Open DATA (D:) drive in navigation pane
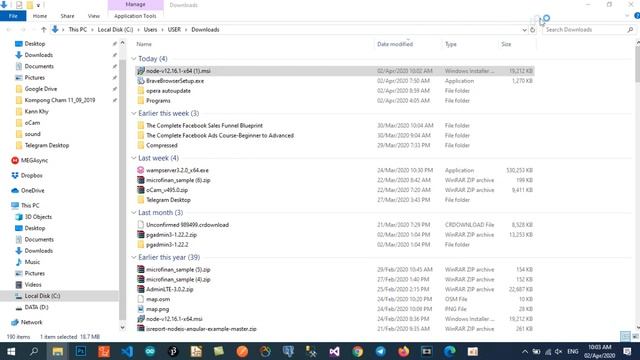Viewport: 640px width, 360px height. click(x=32, y=307)
